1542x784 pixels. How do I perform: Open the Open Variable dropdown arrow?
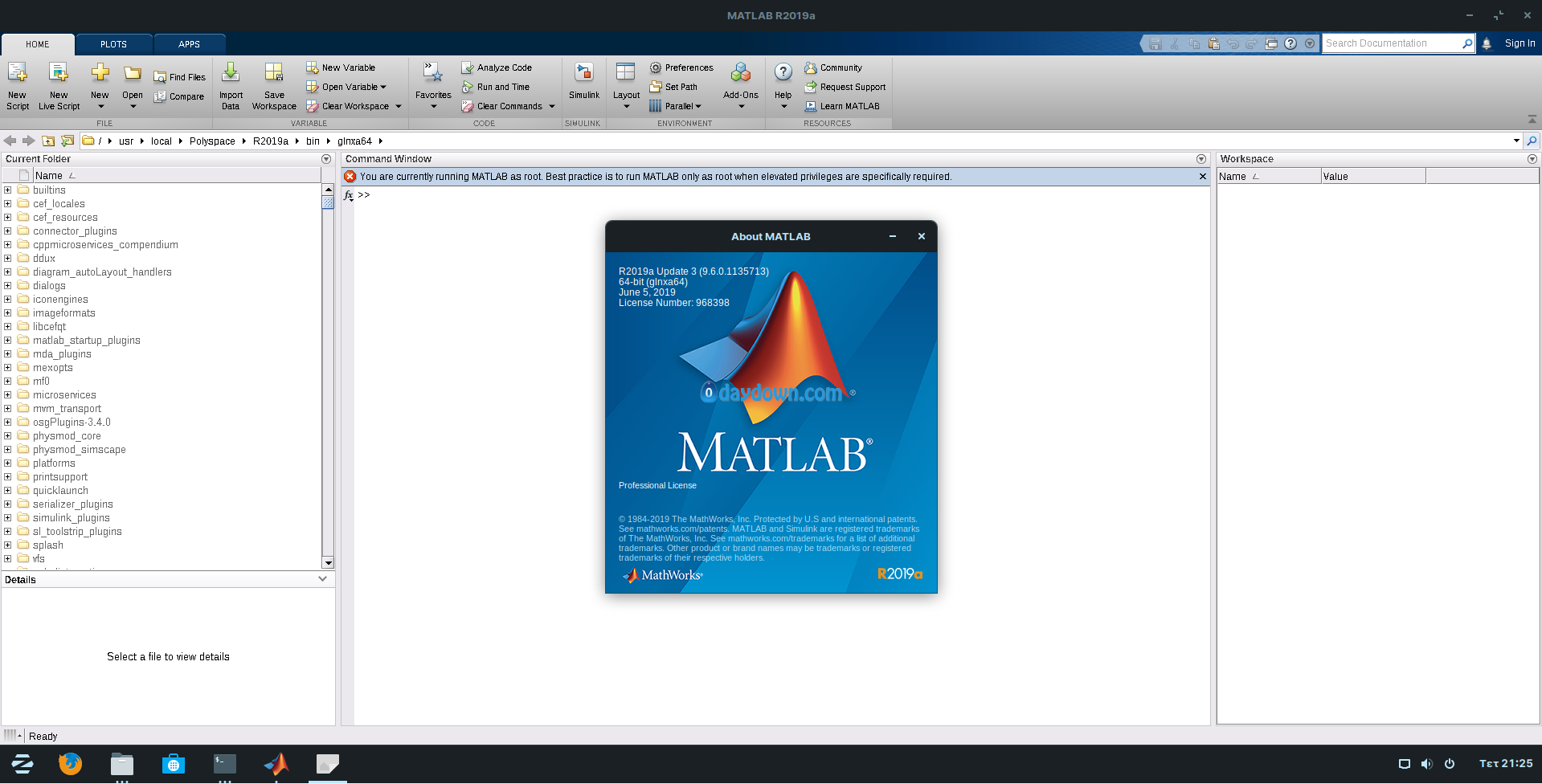click(383, 87)
